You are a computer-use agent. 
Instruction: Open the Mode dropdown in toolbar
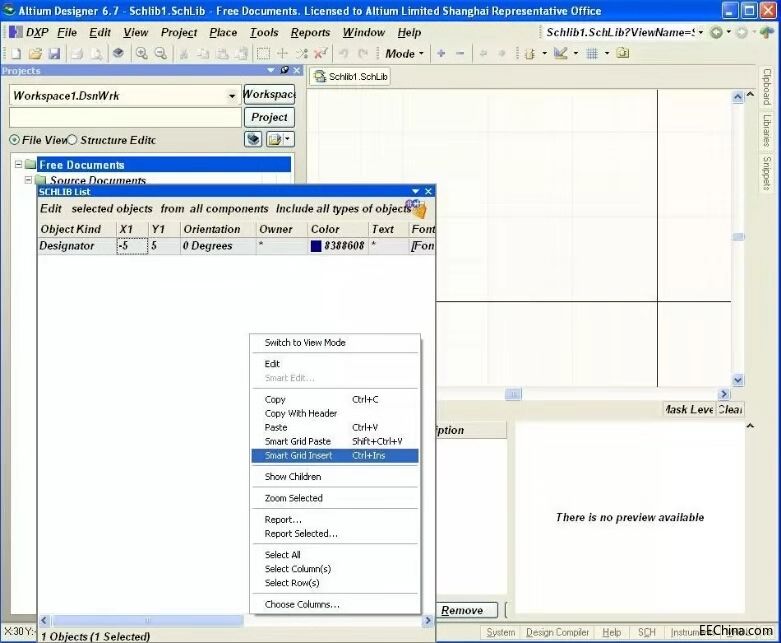click(x=403, y=54)
